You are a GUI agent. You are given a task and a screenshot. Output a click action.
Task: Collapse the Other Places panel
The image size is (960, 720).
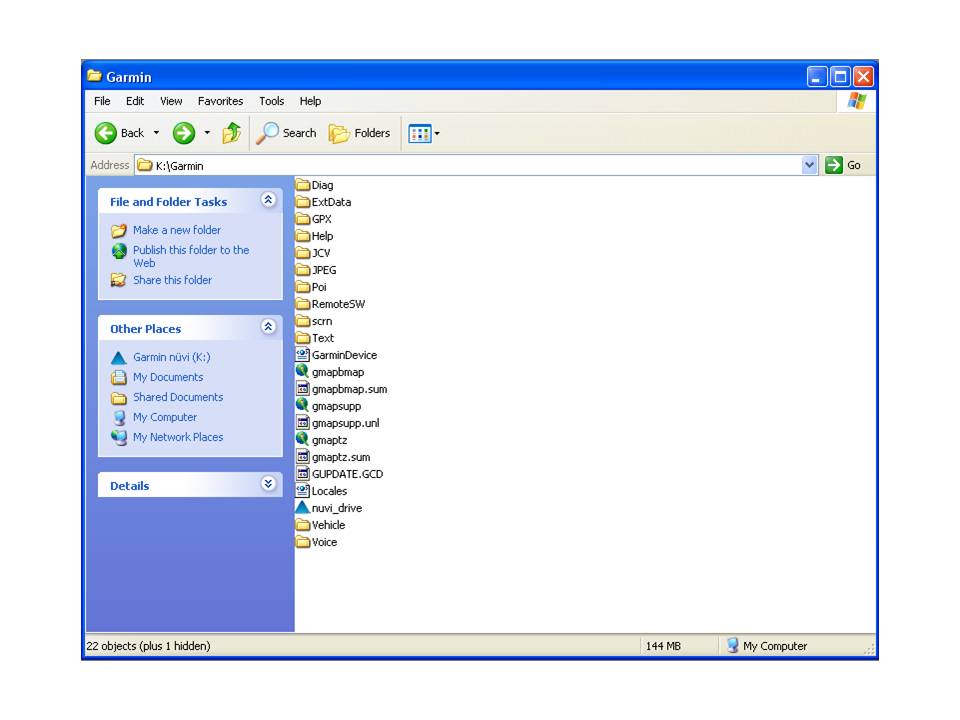click(268, 327)
